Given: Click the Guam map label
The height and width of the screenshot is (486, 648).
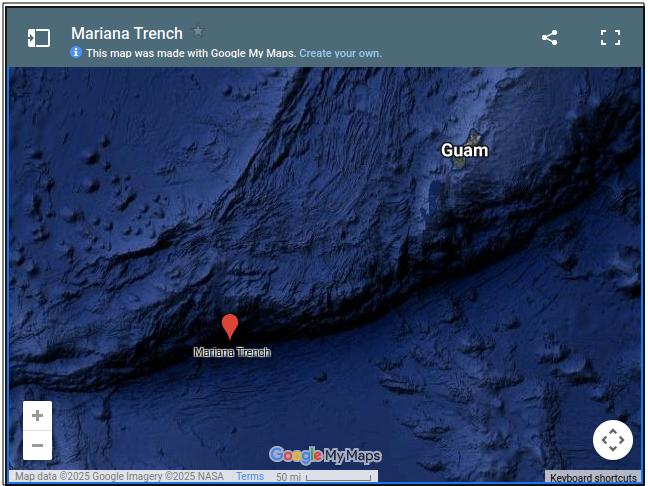Looking at the screenshot, I should click(465, 150).
